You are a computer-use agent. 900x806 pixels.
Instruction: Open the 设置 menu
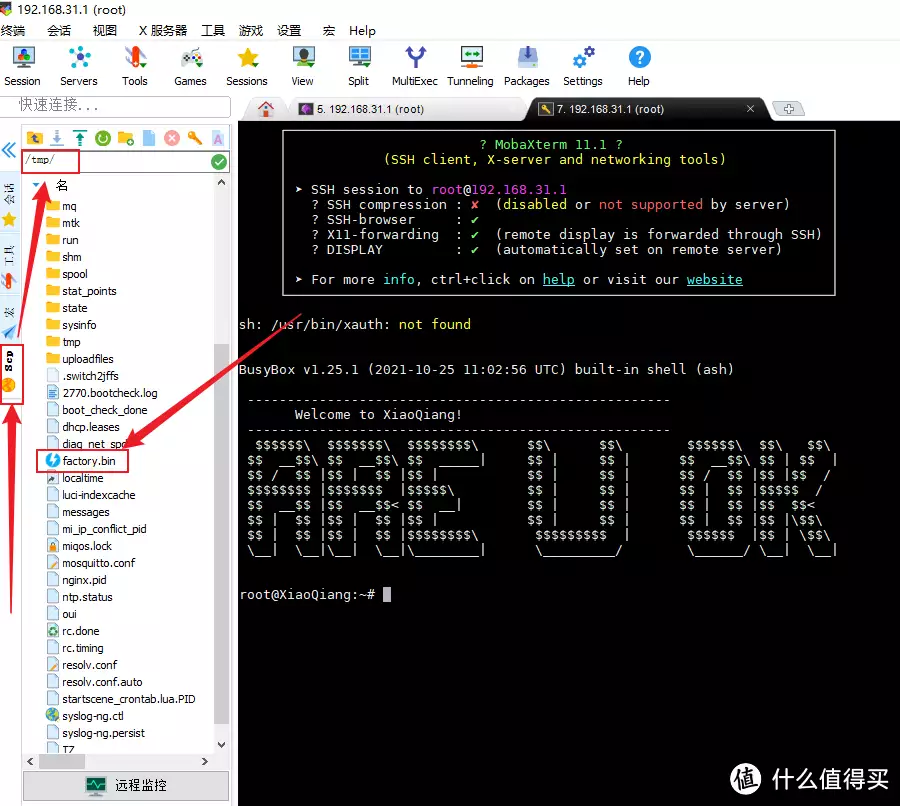pos(289,30)
